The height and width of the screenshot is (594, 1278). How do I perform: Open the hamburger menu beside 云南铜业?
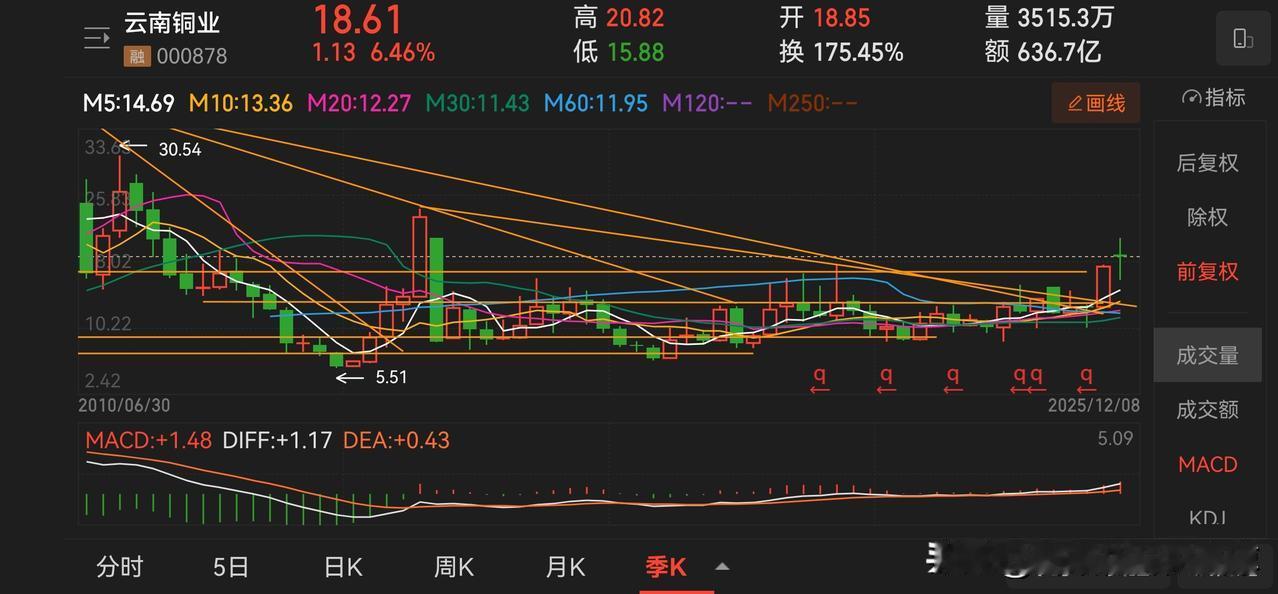[97, 39]
